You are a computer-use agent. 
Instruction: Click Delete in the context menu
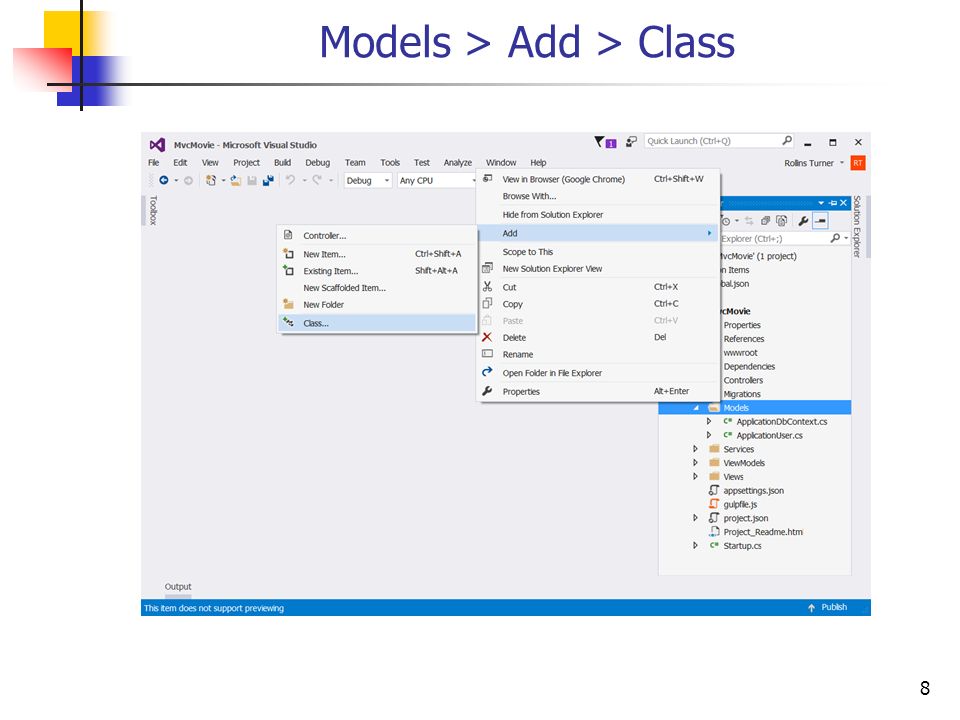(x=598, y=337)
